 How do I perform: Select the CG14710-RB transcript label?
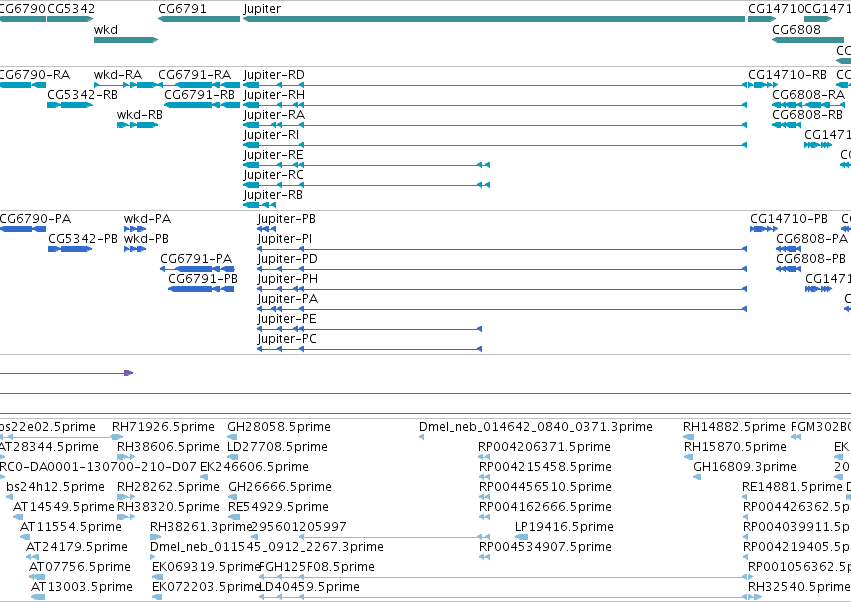coord(788,75)
